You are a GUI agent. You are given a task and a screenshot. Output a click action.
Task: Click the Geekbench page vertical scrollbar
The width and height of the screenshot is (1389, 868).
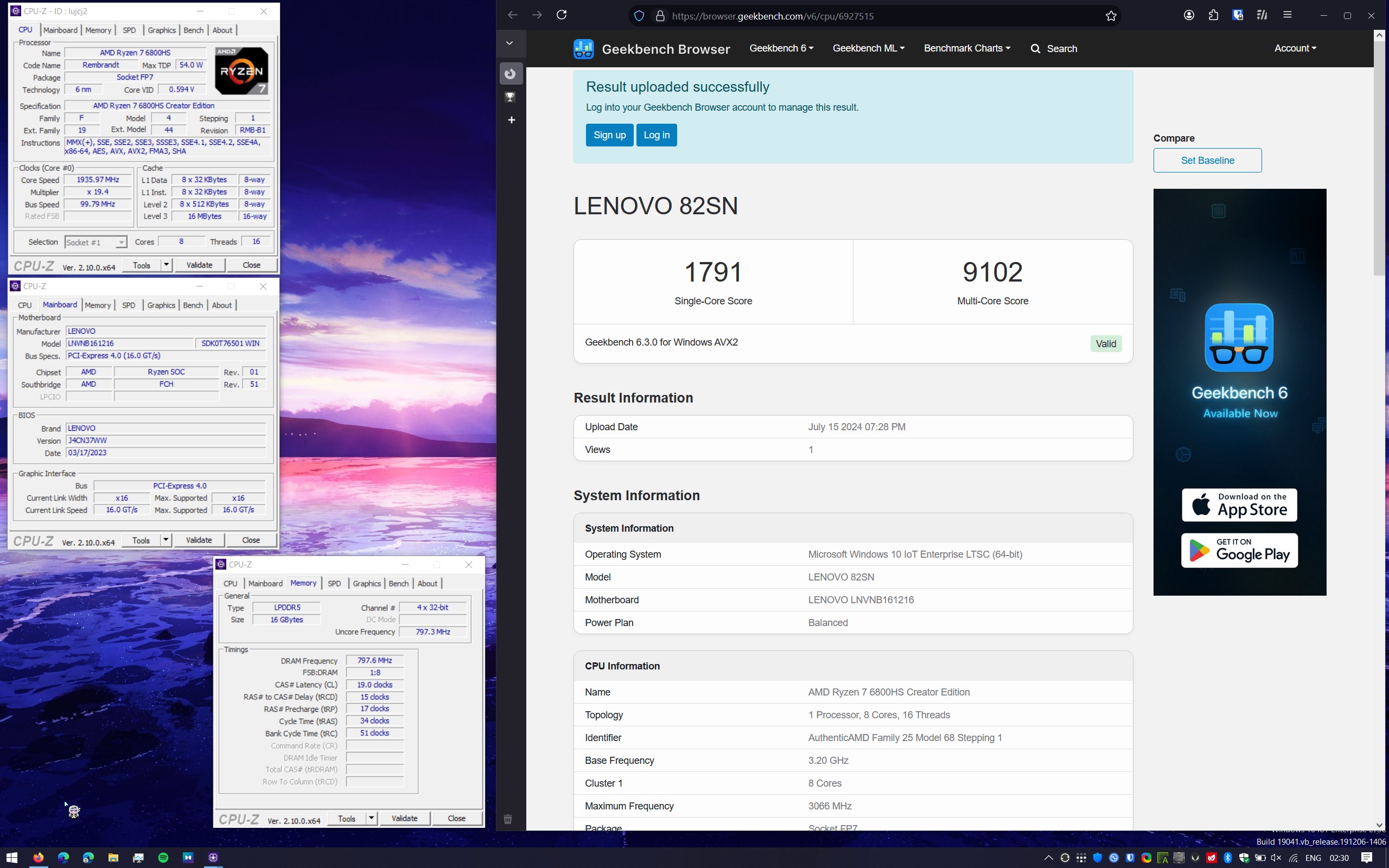tap(1379, 158)
